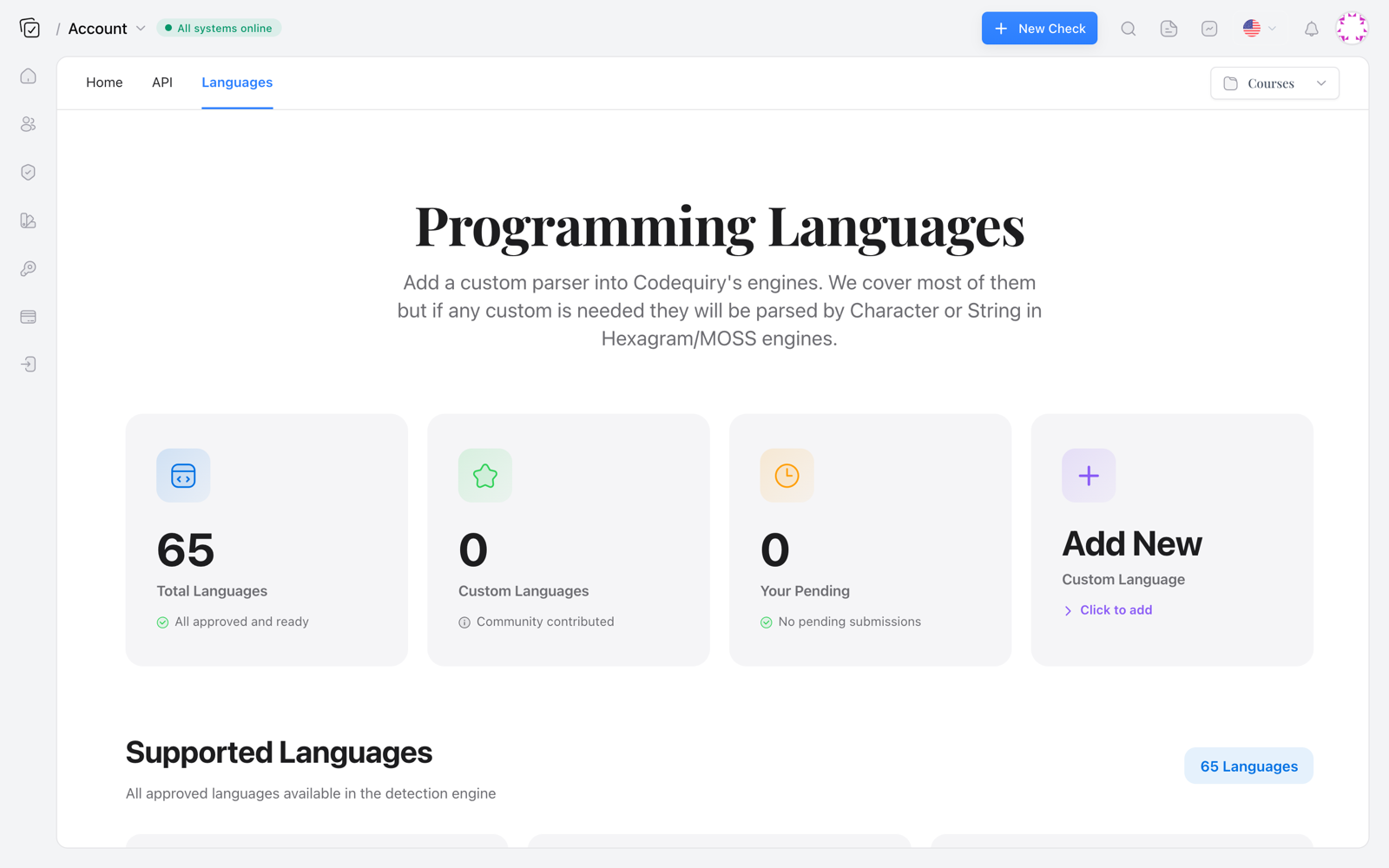The height and width of the screenshot is (868, 1389).
Task: Click the Click to add link
Action: 1108,610
